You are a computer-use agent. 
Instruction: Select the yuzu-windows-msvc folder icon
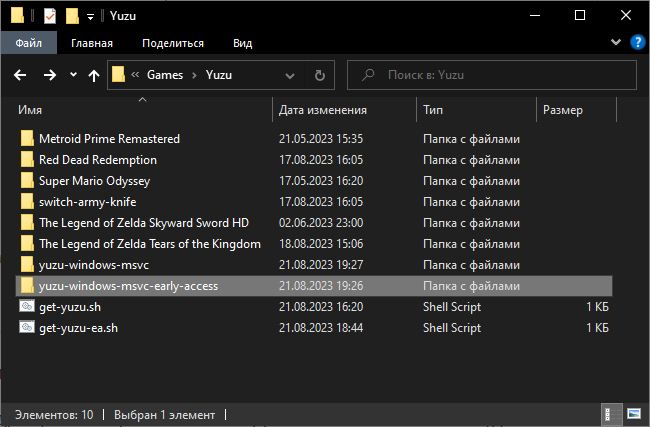[27, 265]
